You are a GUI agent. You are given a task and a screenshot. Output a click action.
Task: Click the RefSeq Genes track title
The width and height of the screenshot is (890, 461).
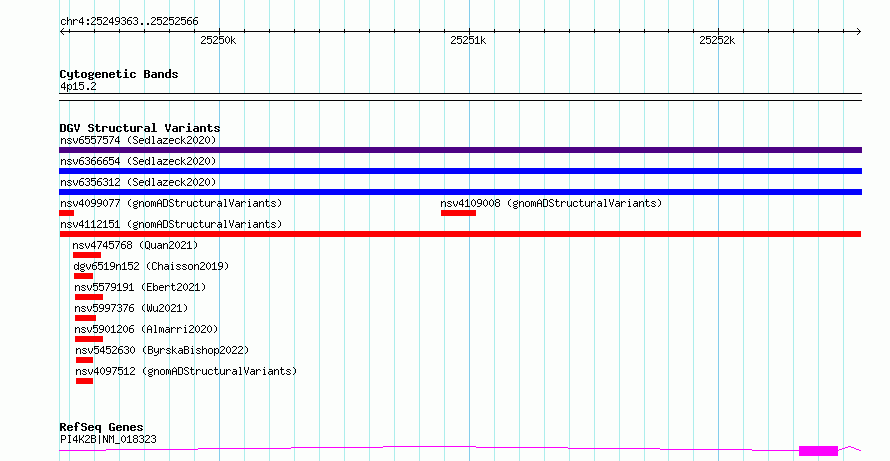pos(101,427)
